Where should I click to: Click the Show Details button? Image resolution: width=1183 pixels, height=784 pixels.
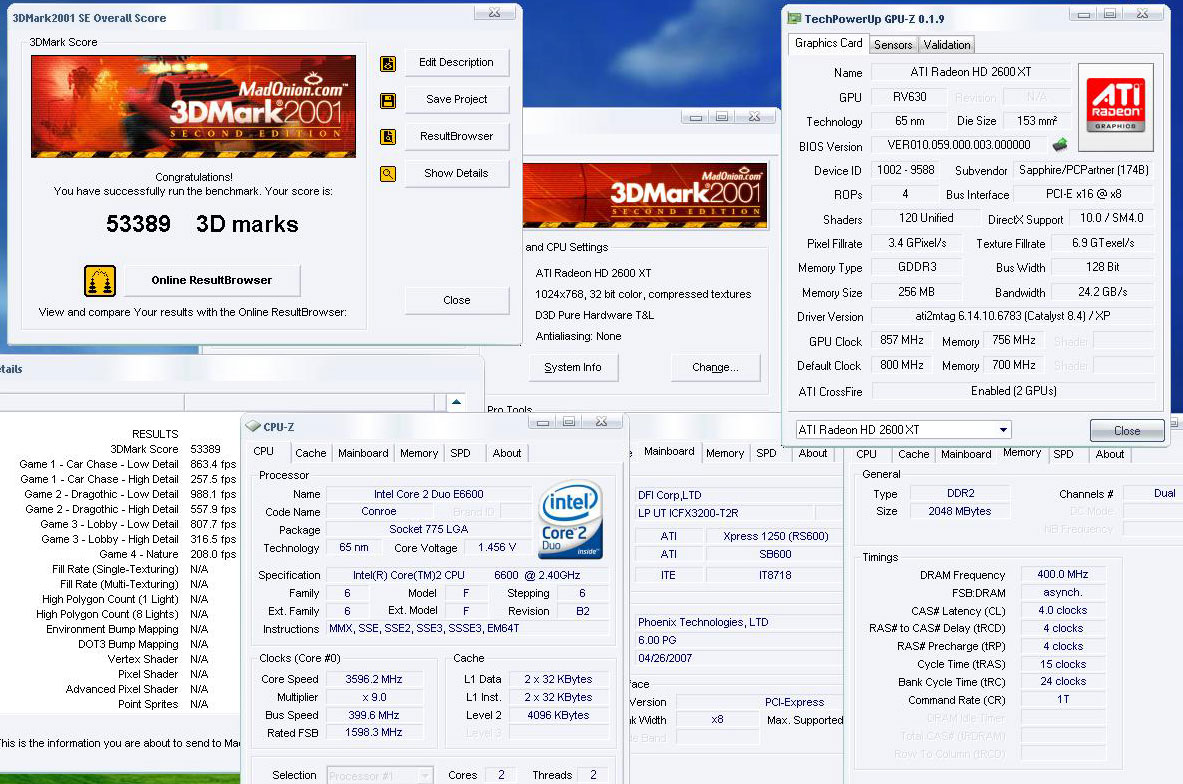click(456, 174)
